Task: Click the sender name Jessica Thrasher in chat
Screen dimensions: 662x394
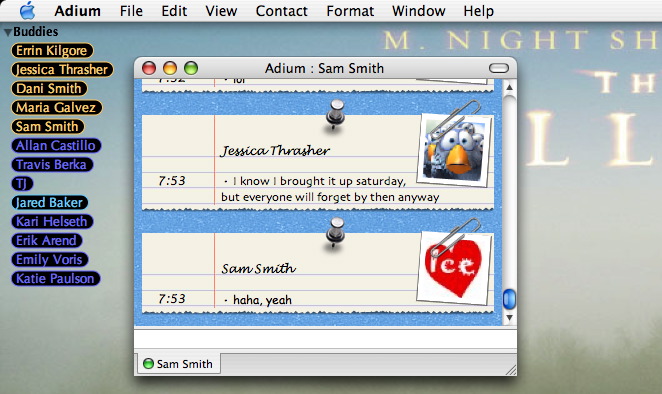Action: (275, 150)
